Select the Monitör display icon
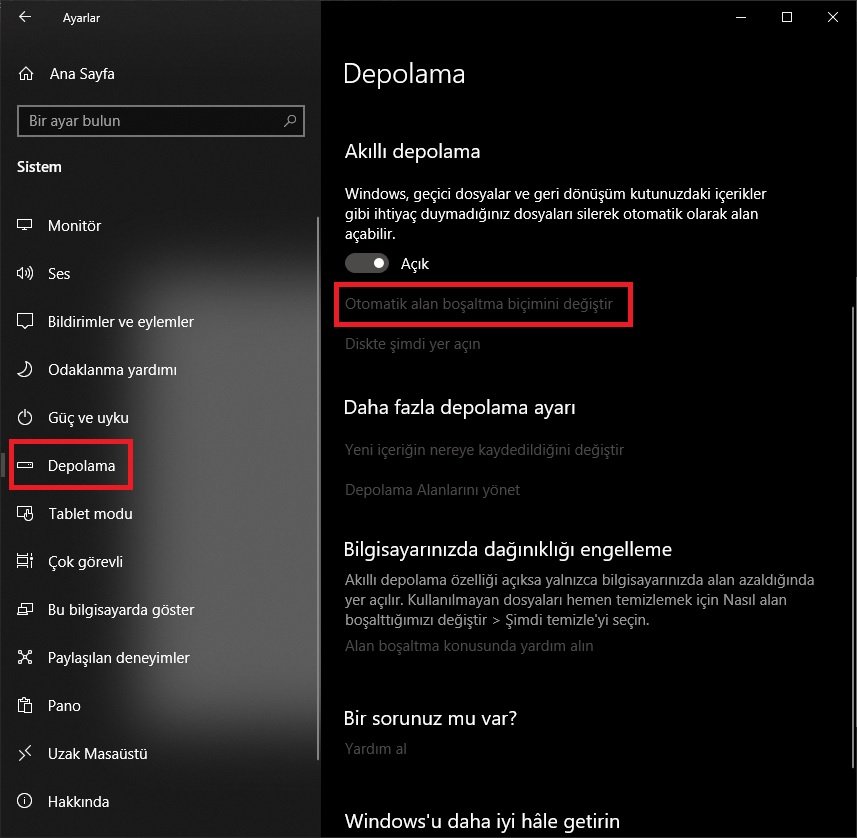 27,226
